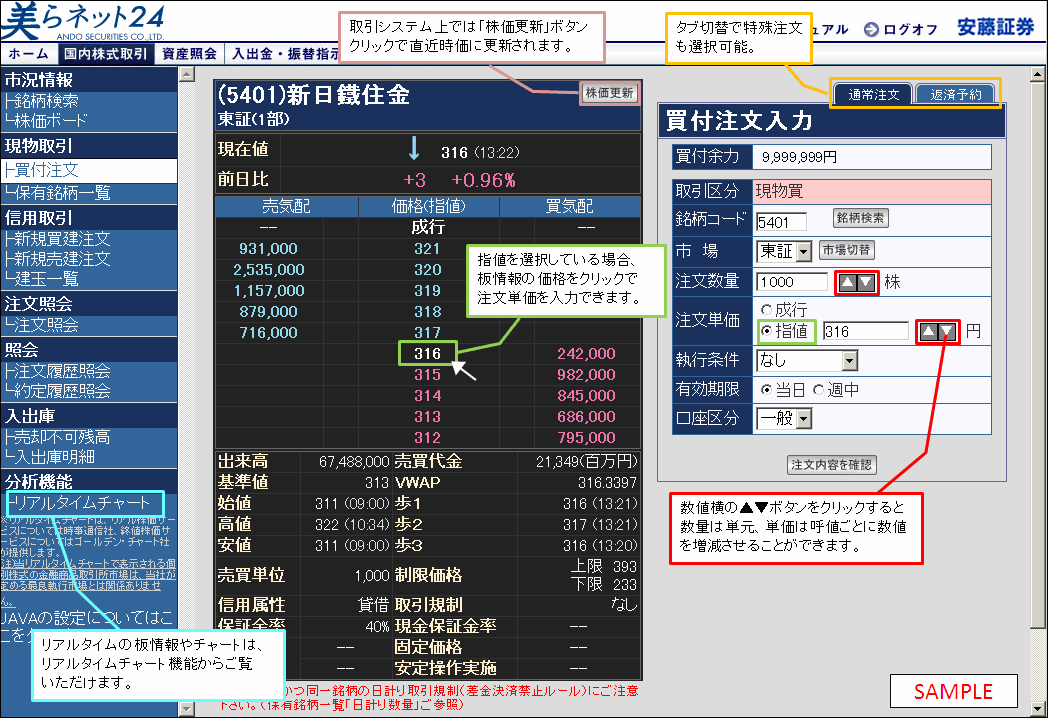Image resolution: width=1048 pixels, height=718 pixels.
Task: Decrease order quantity with down arrow
Action: coord(866,283)
